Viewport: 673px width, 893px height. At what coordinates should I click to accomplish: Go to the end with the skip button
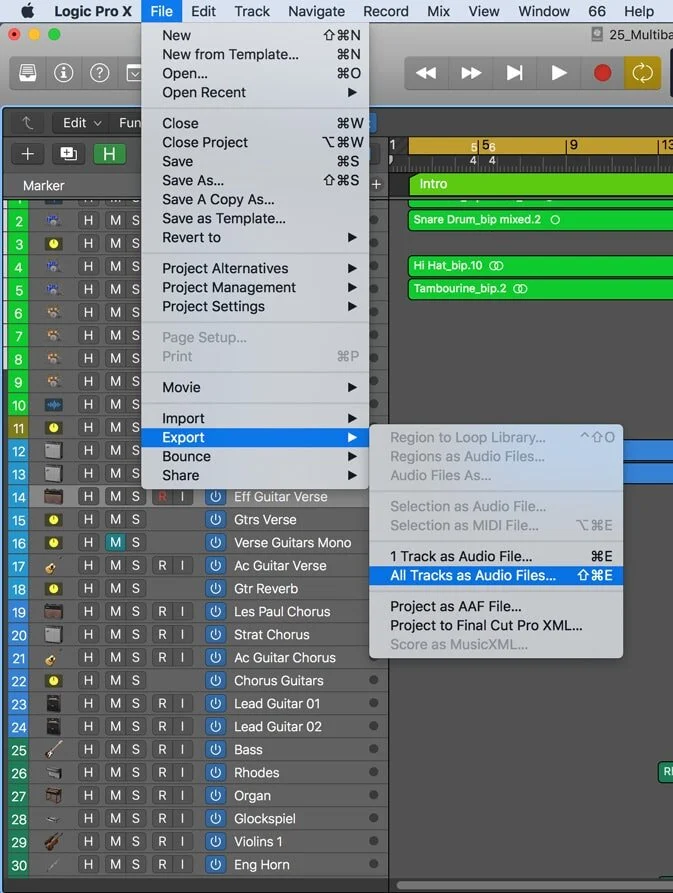pyautogui.click(x=514, y=73)
